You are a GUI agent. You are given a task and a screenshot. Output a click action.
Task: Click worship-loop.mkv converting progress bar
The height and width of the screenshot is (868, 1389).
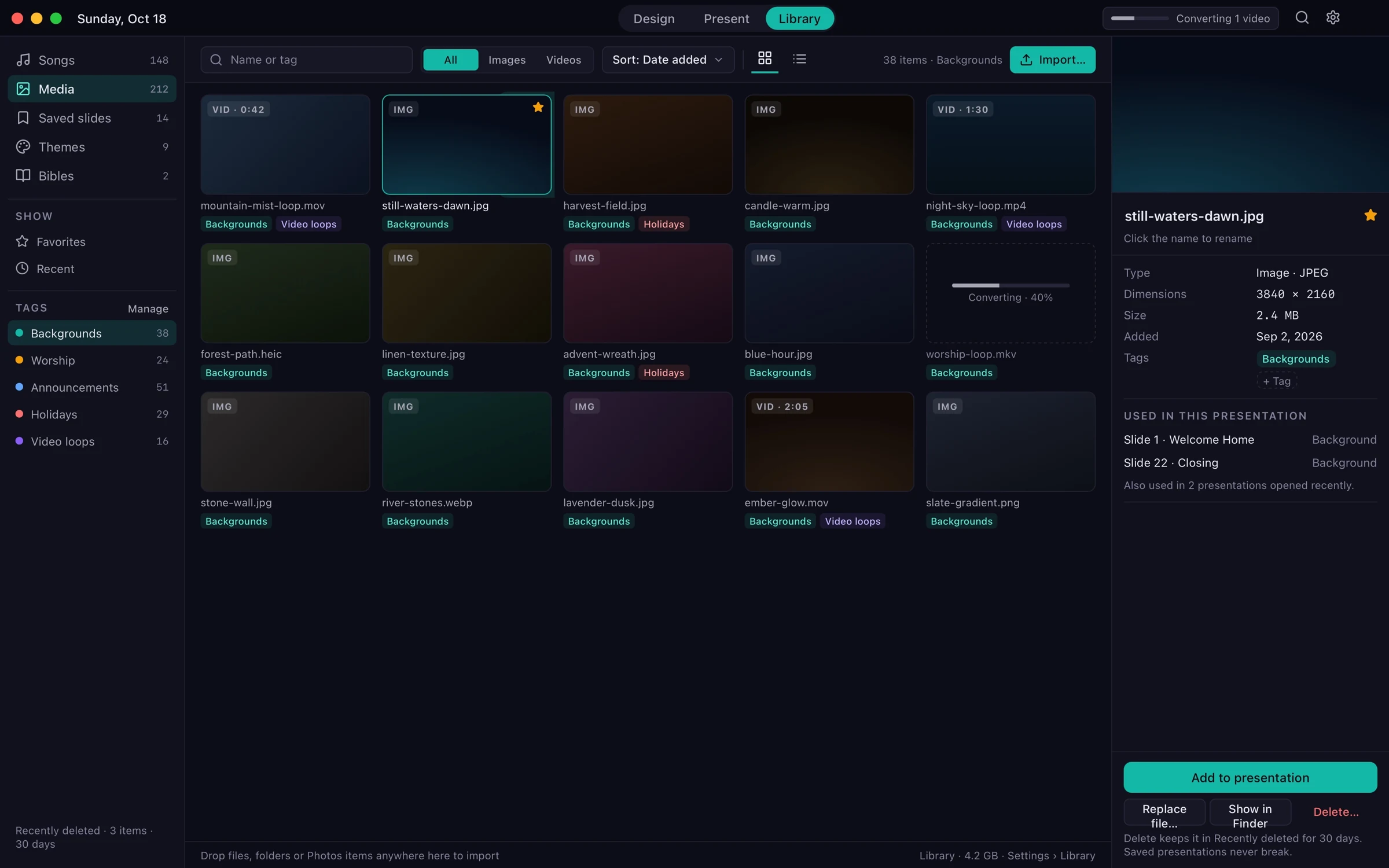tap(1010, 285)
